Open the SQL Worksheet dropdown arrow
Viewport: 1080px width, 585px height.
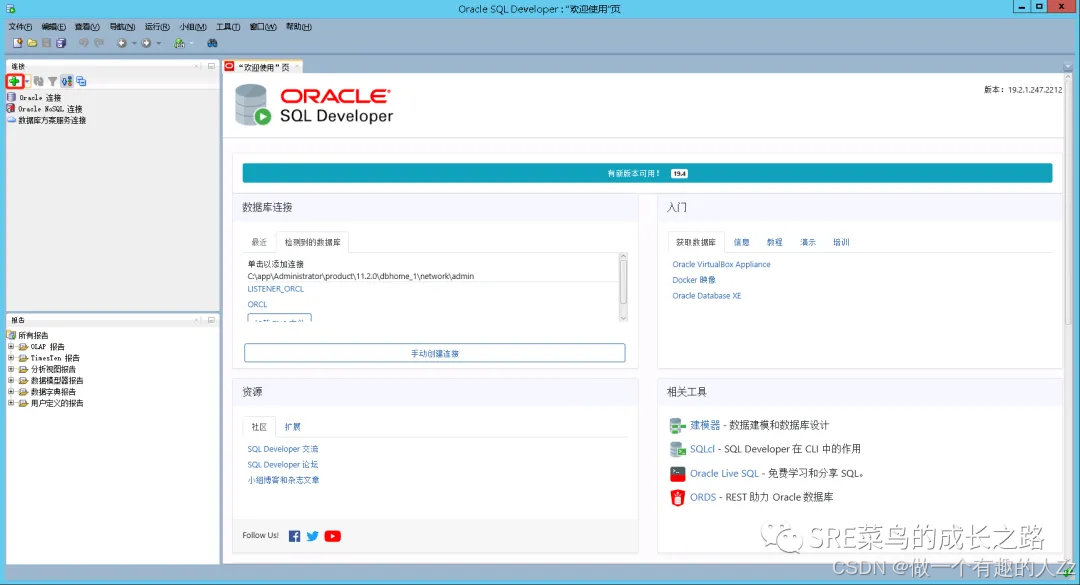pyautogui.click(x=191, y=43)
